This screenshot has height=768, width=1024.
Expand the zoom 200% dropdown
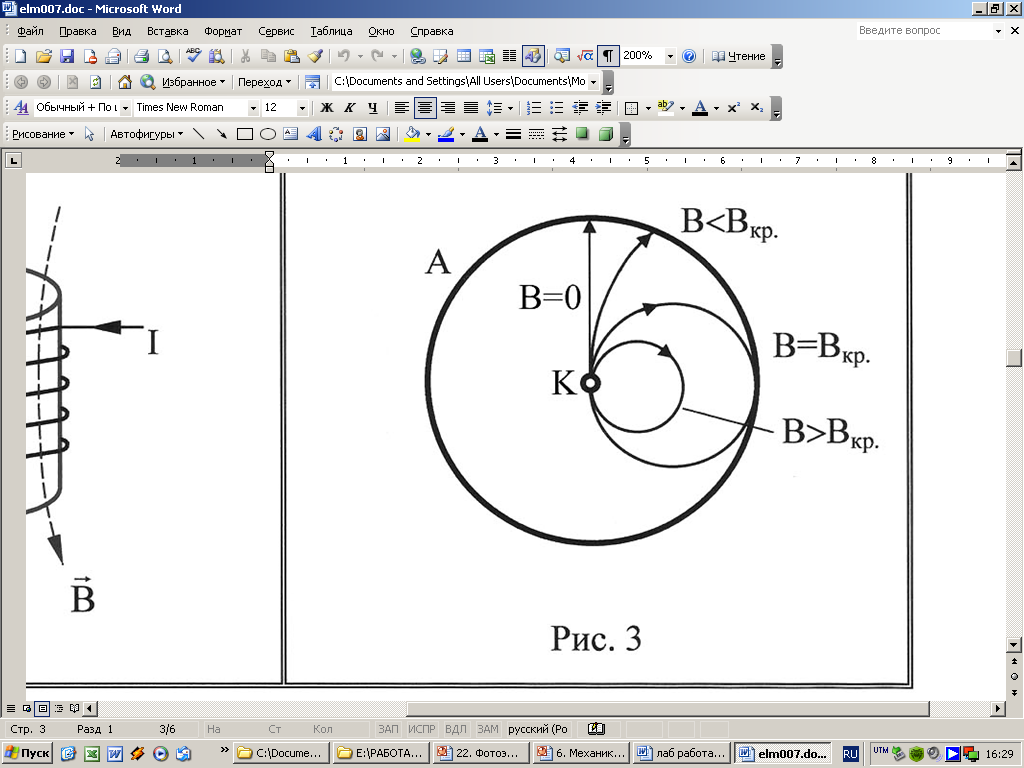(670, 57)
